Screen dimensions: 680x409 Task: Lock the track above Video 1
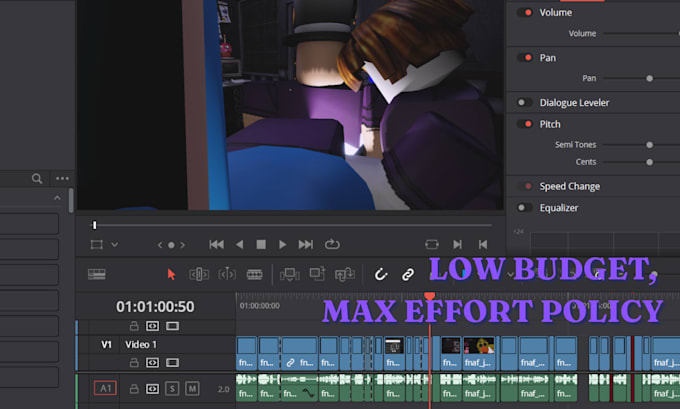tap(134, 326)
